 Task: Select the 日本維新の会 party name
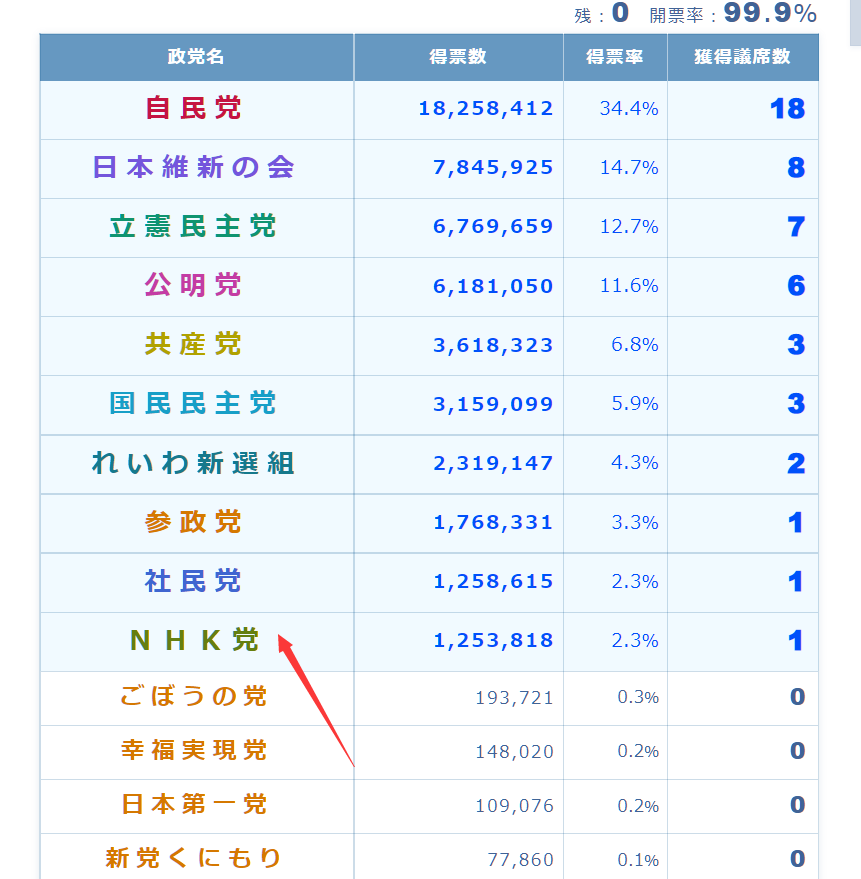(x=193, y=167)
